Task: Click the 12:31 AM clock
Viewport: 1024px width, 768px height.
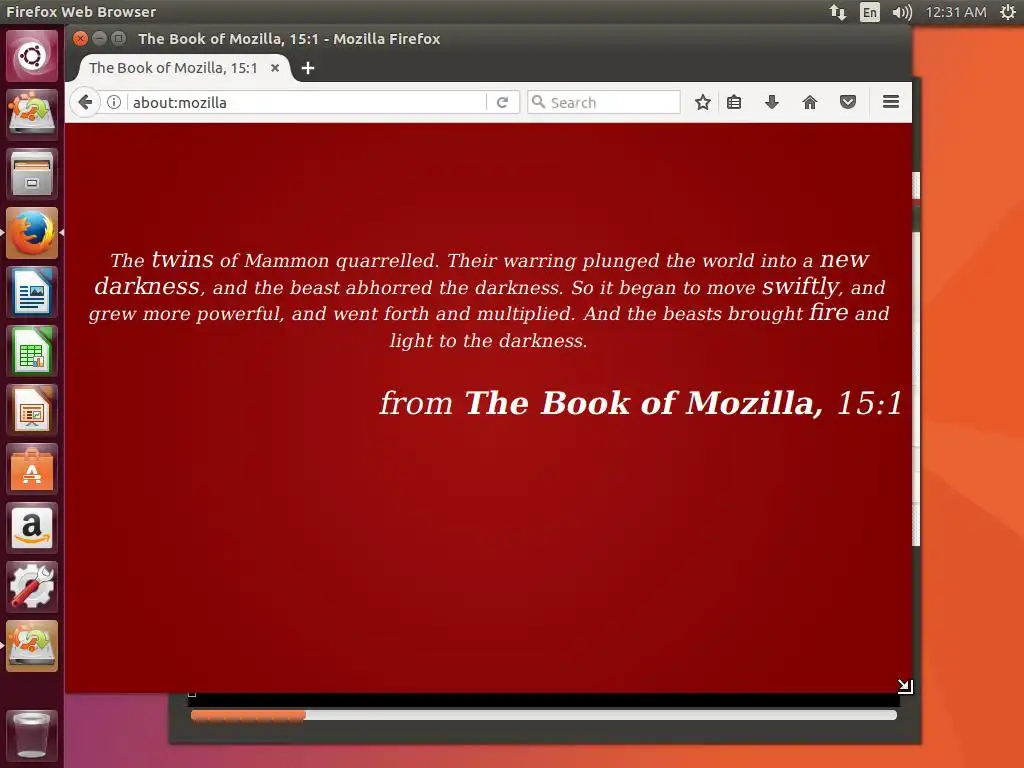Action: tap(956, 12)
